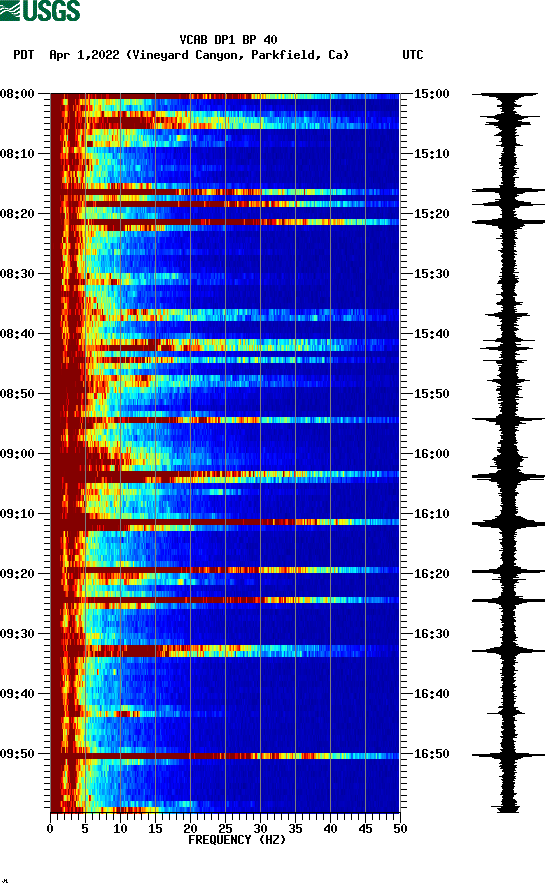
Task: Click the 15:30 UTC time label
Action: 431,274
